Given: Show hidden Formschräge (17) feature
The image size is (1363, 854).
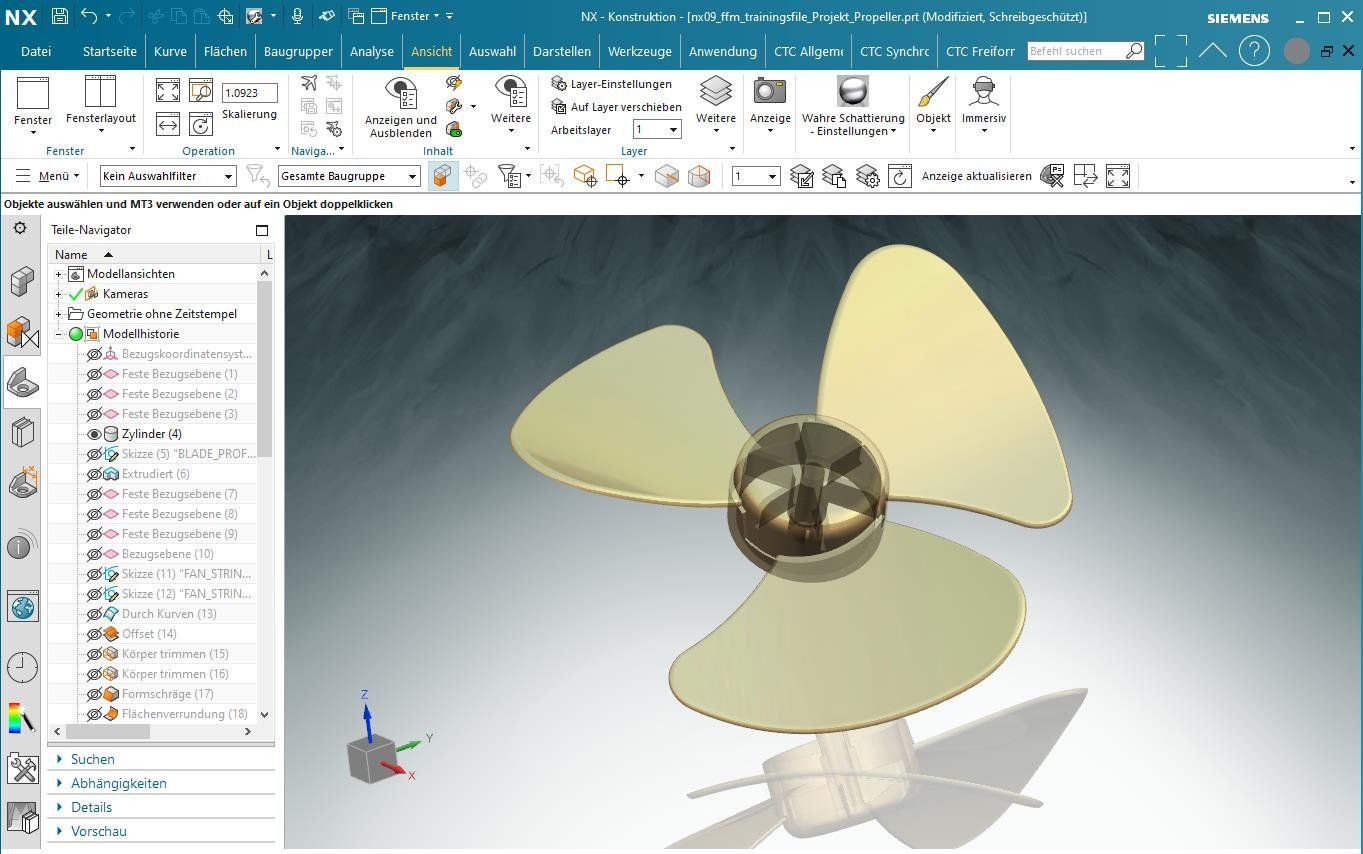Looking at the screenshot, I should tap(95, 694).
